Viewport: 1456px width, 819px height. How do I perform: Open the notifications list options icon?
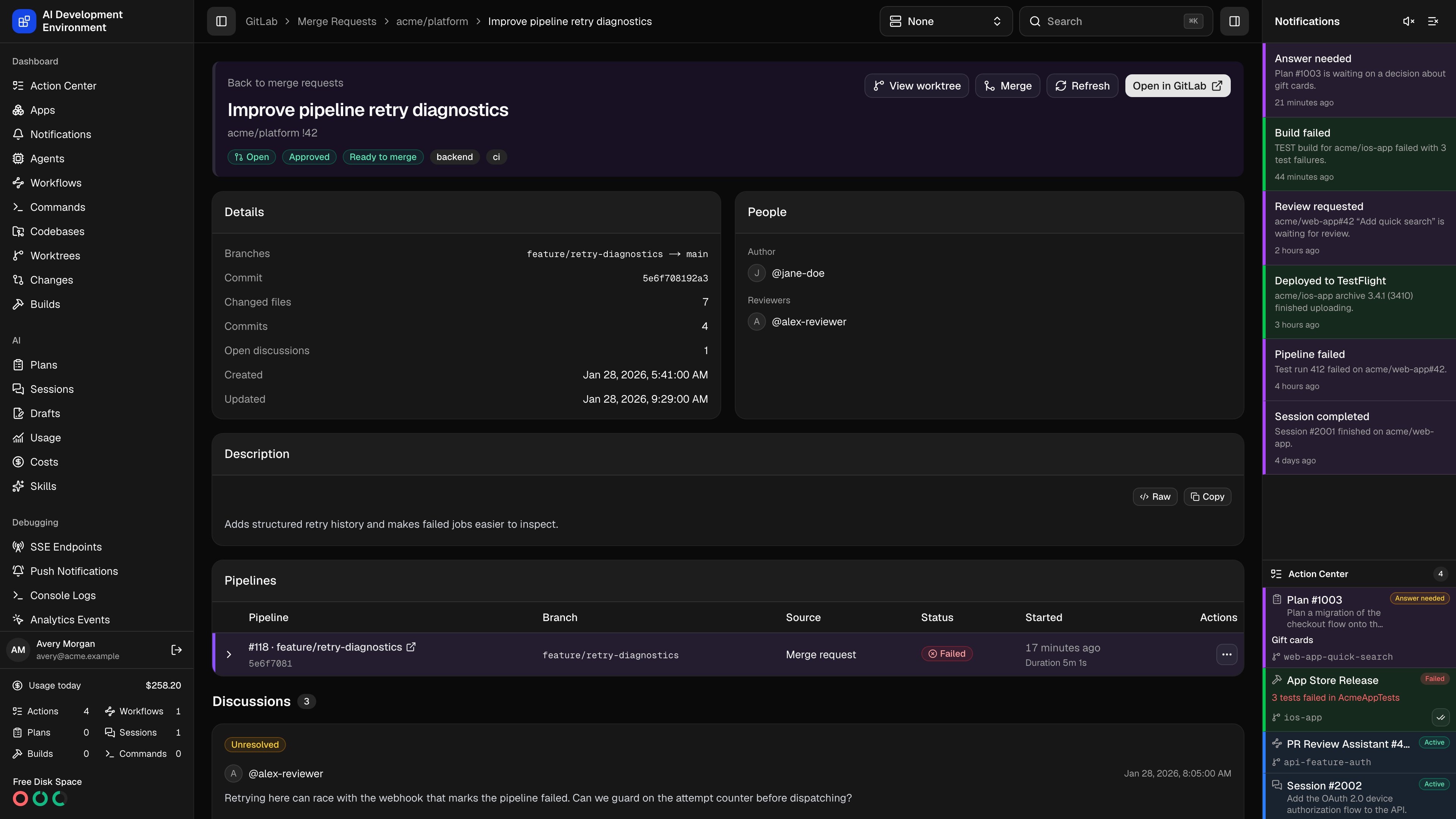[x=1433, y=21]
